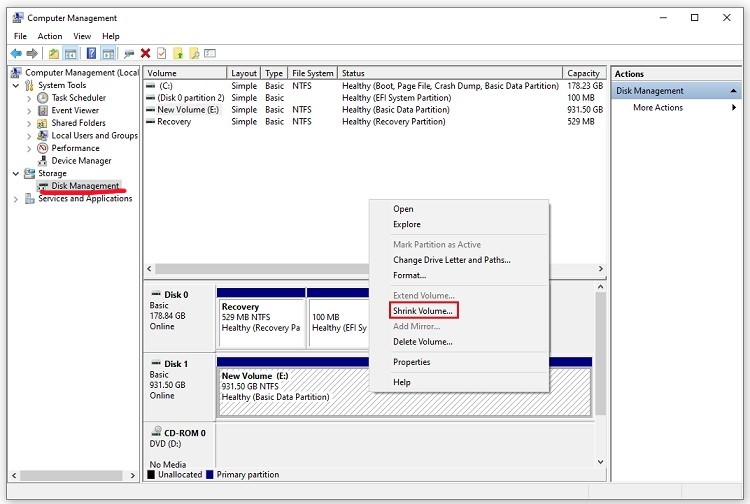750x504 pixels.
Task: Sort by the Type column header
Action: point(274,73)
